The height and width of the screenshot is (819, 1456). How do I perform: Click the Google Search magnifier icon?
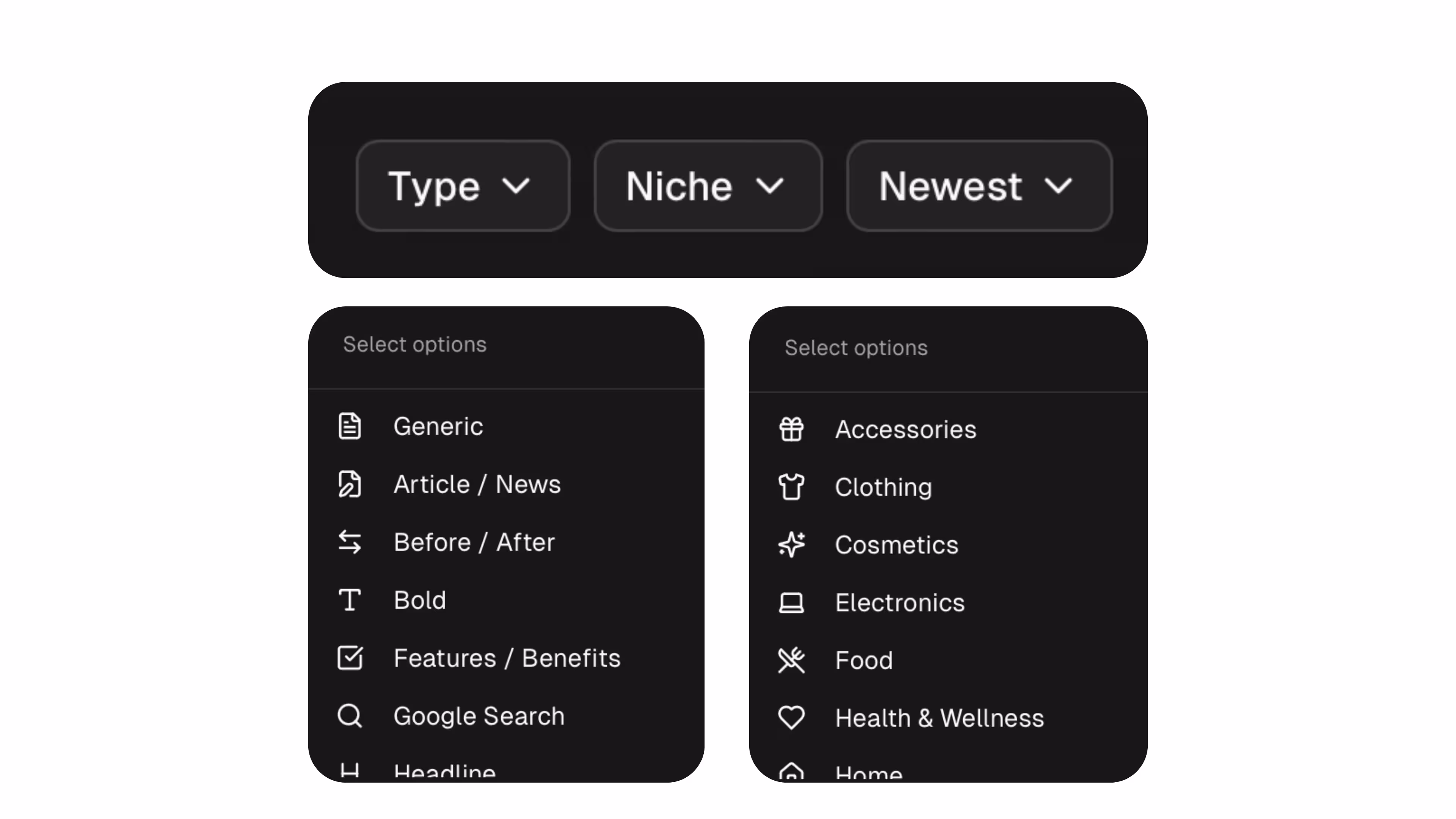tap(349, 716)
